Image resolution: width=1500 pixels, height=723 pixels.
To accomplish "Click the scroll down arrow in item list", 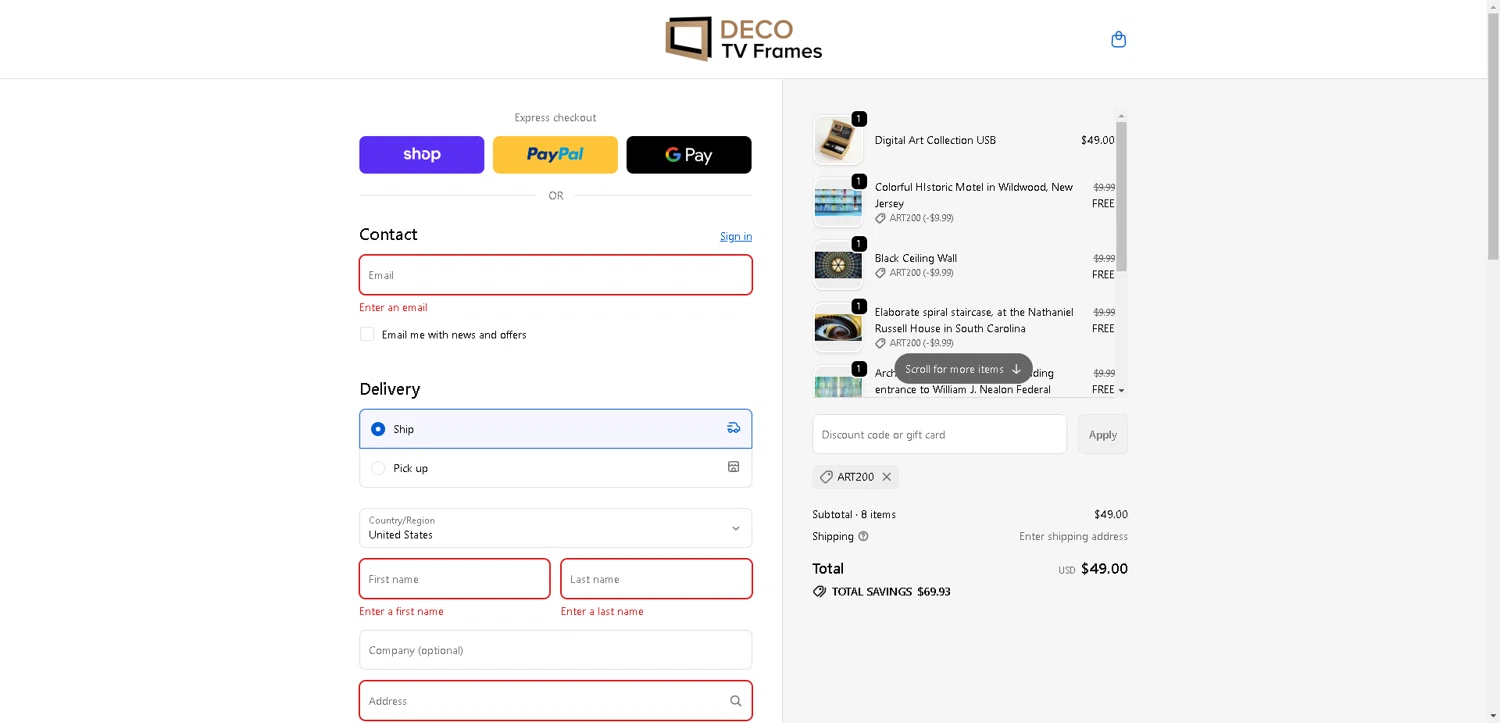I will tap(1121, 390).
